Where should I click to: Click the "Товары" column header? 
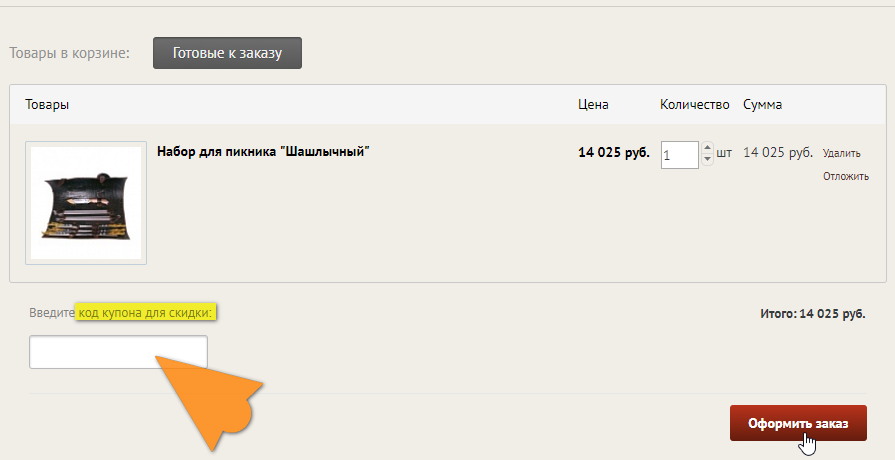coord(47,104)
